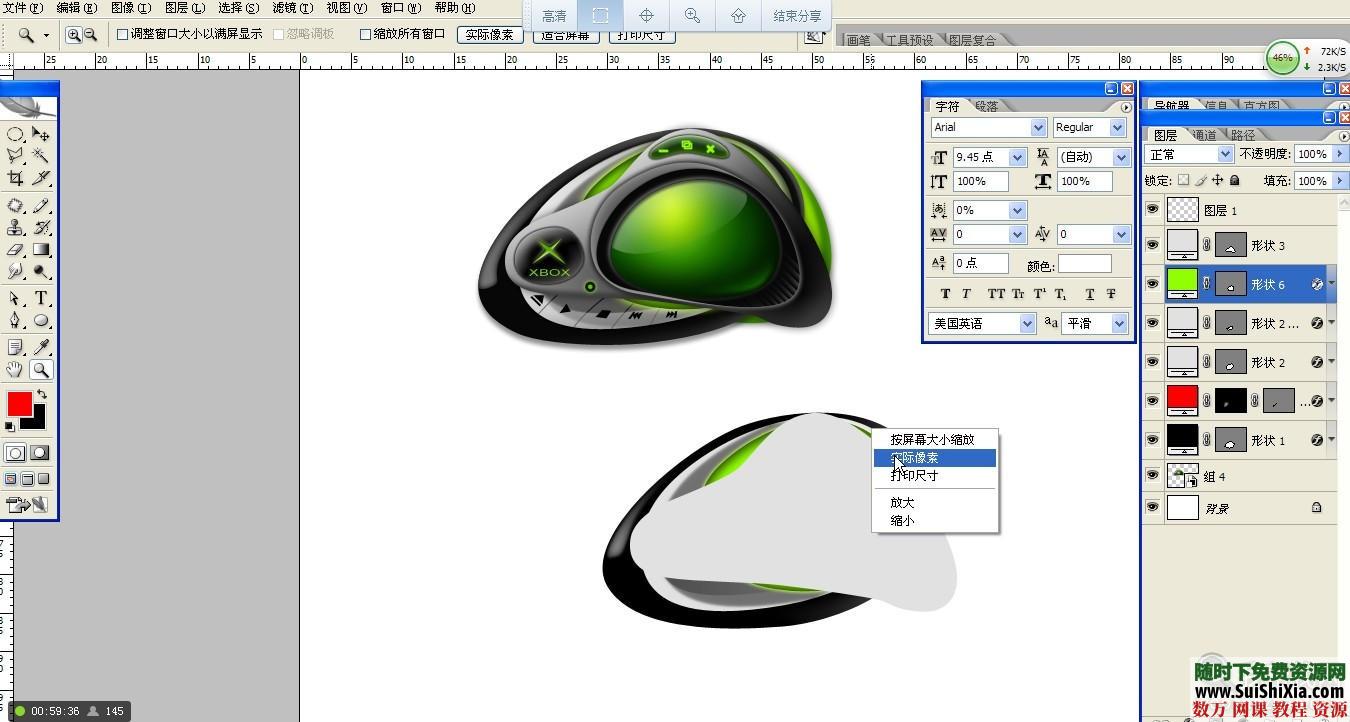Enable Faux Bold in Character panel

(946, 294)
